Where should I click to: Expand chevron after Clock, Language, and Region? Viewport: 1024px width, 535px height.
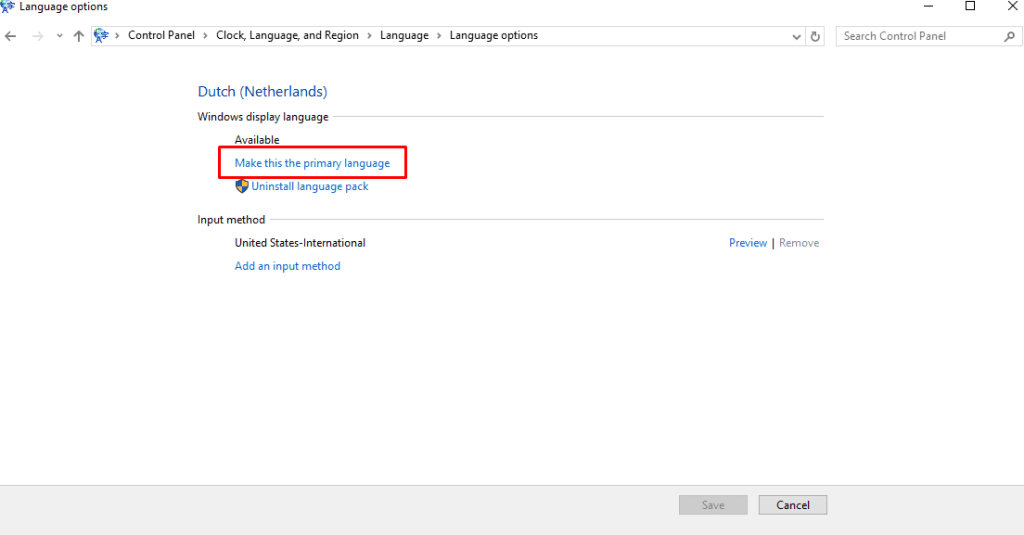tap(369, 36)
